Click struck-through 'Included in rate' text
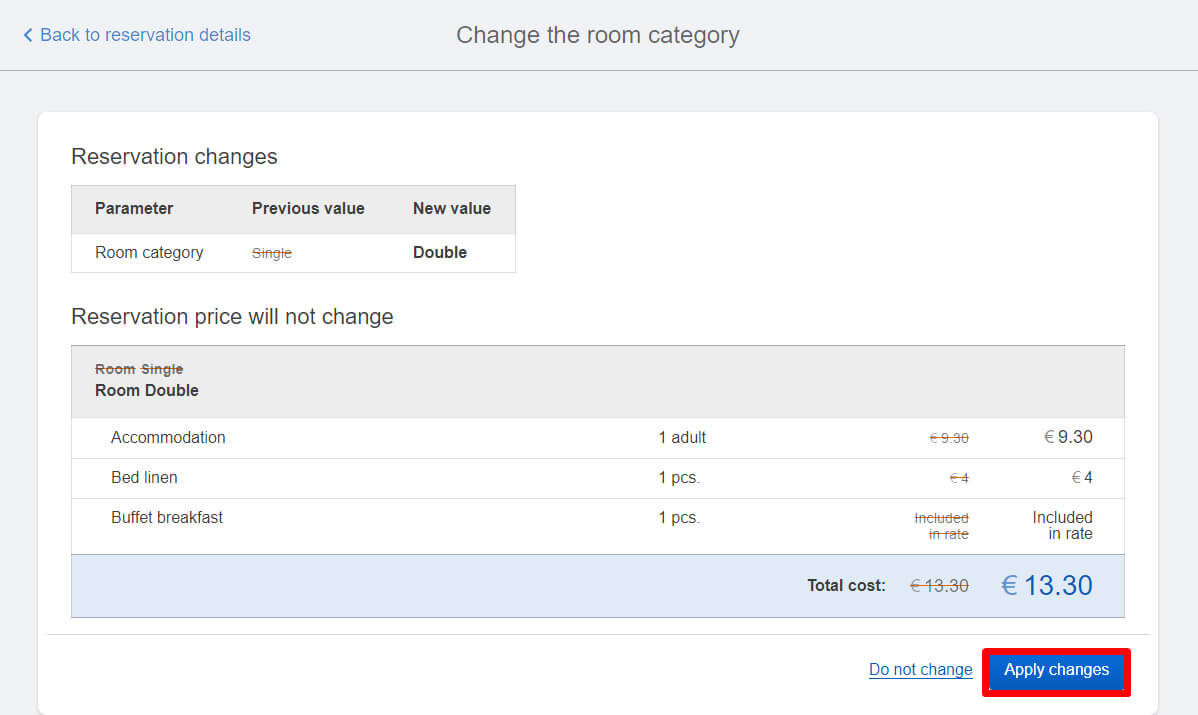 pyautogui.click(x=941, y=526)
